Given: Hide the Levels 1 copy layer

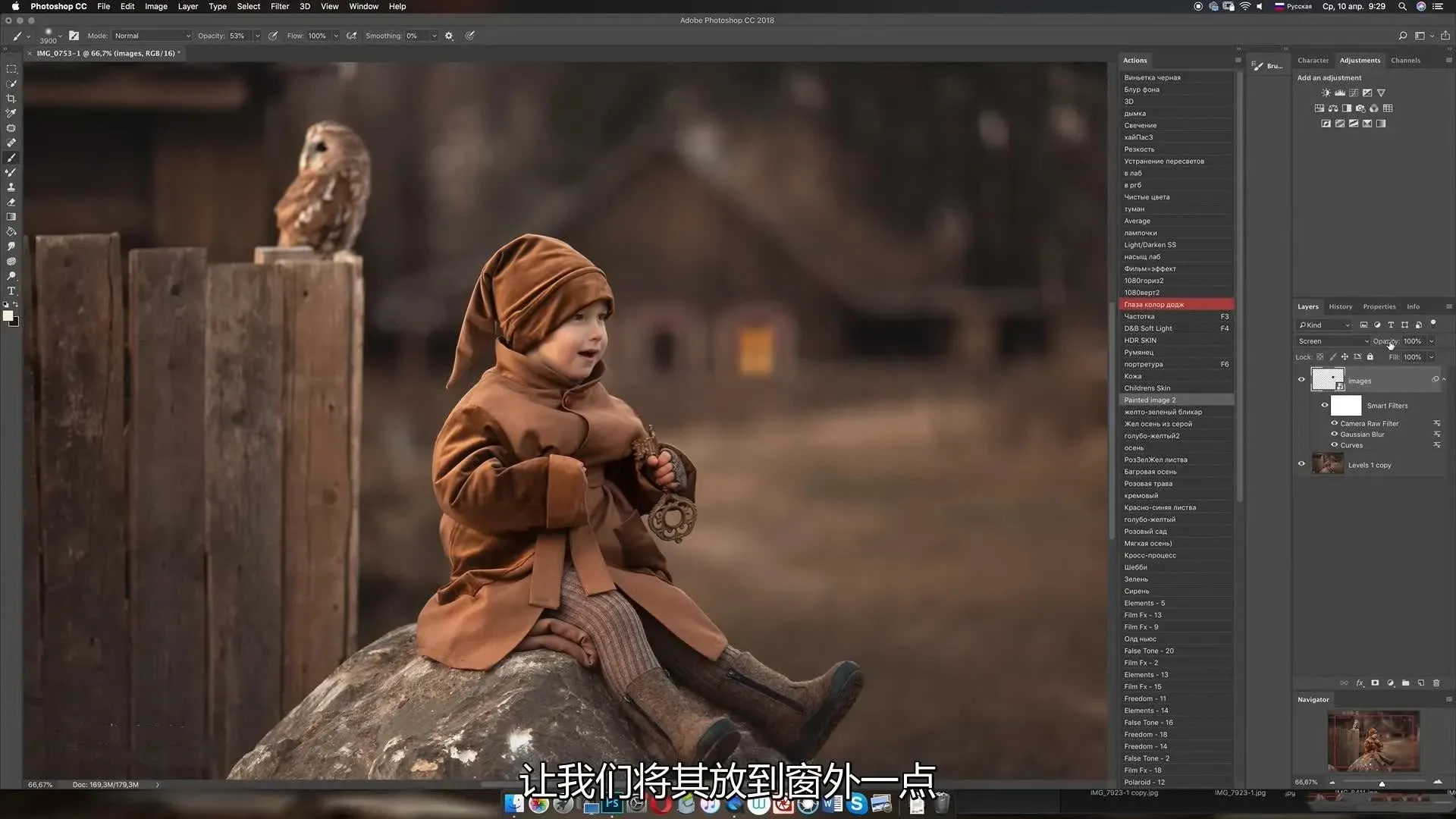Looking at the screenshot, I should [1301, 464].
